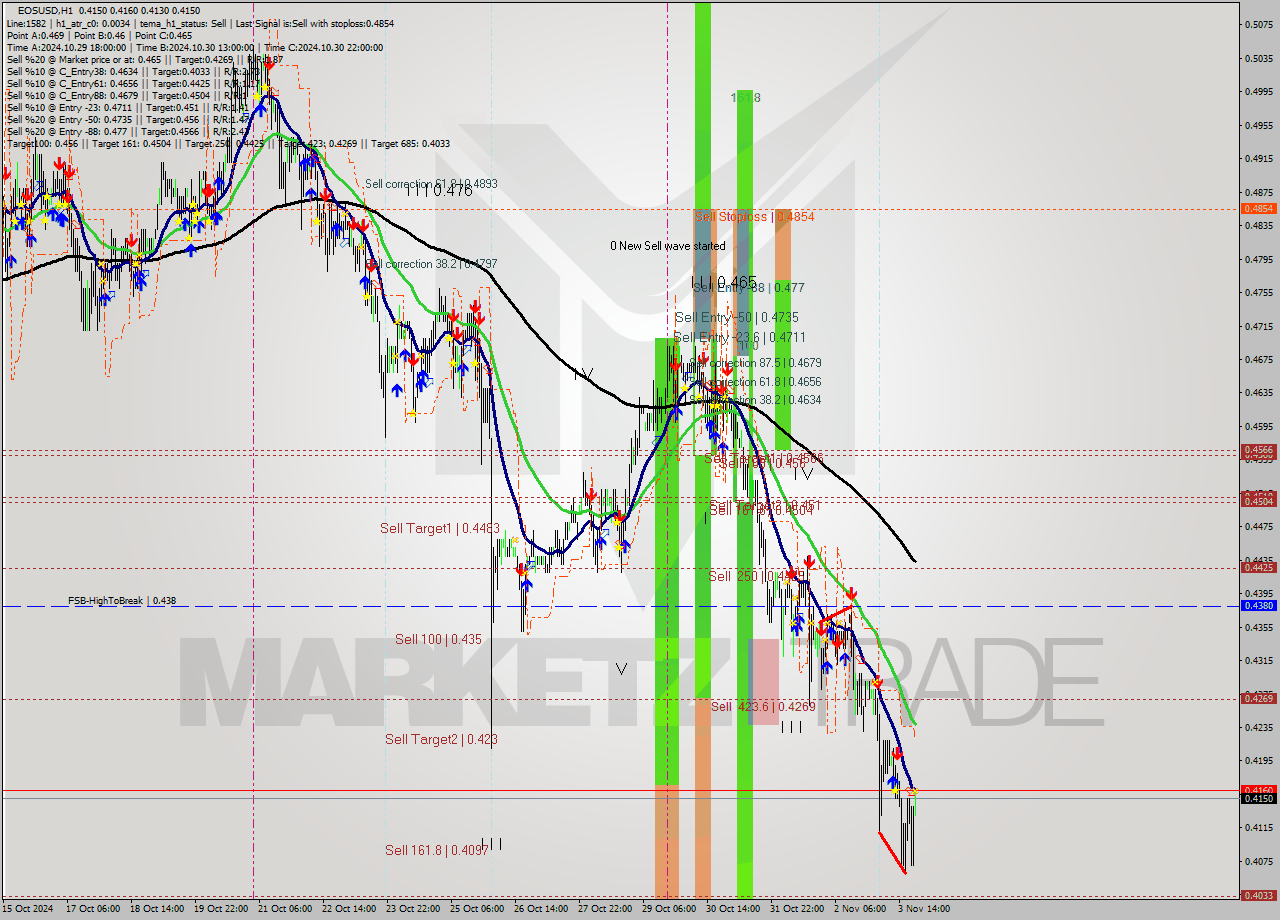The width and height of the screenshot is (1280, 920).
Task: Select the 'Target100: 0.456' targets info line
Action: tap(228, 143)
